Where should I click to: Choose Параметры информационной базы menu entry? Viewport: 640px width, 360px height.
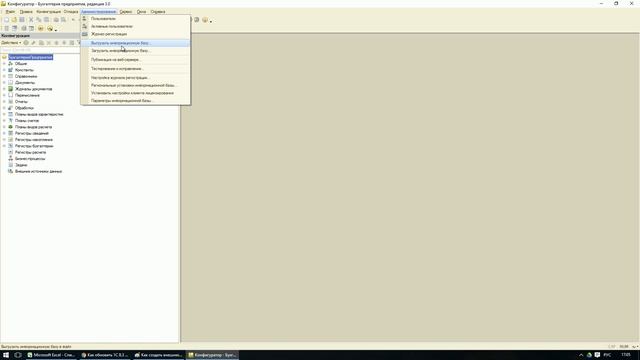pyautogui.click(x=136, y=100)
